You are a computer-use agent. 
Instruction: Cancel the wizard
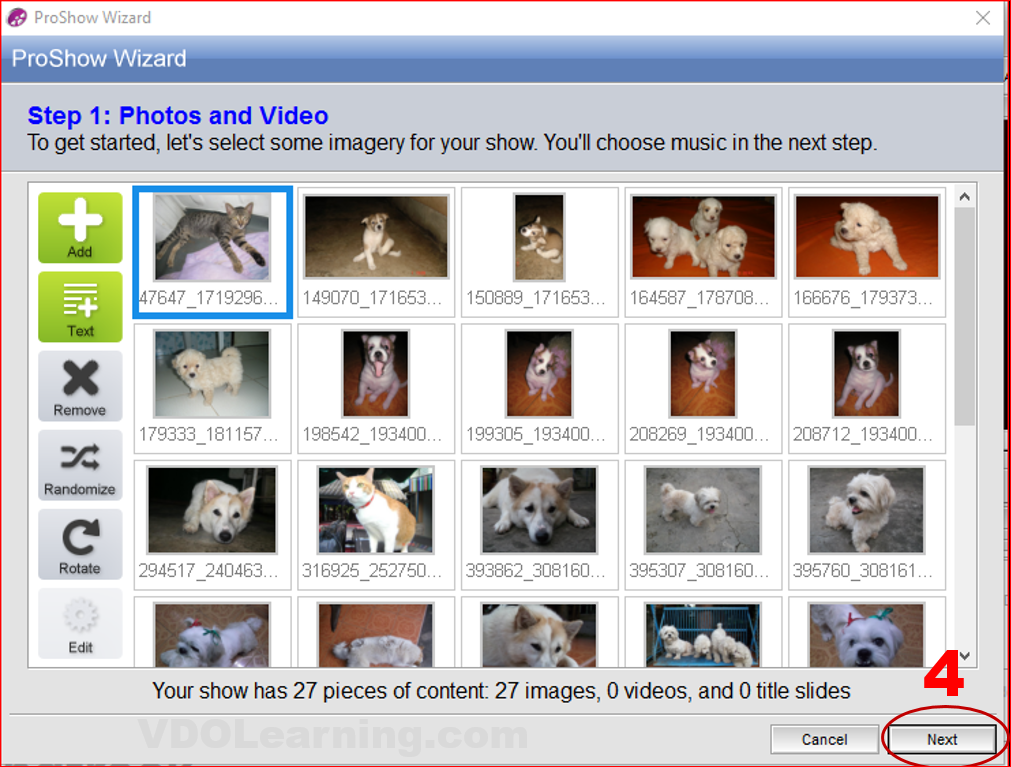click(x=824, y=739)
